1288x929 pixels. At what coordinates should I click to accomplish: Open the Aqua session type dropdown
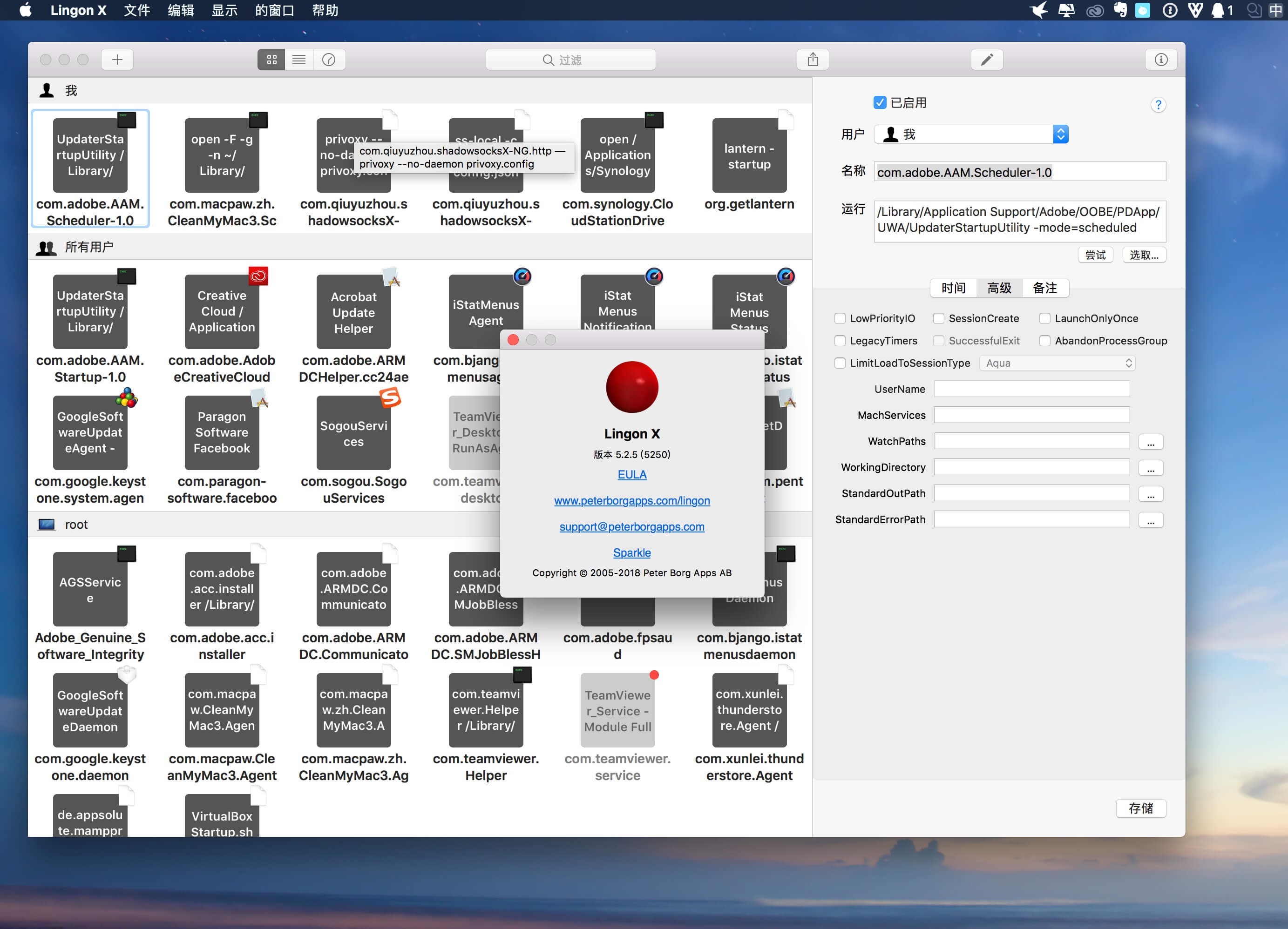coord(1057,363)
